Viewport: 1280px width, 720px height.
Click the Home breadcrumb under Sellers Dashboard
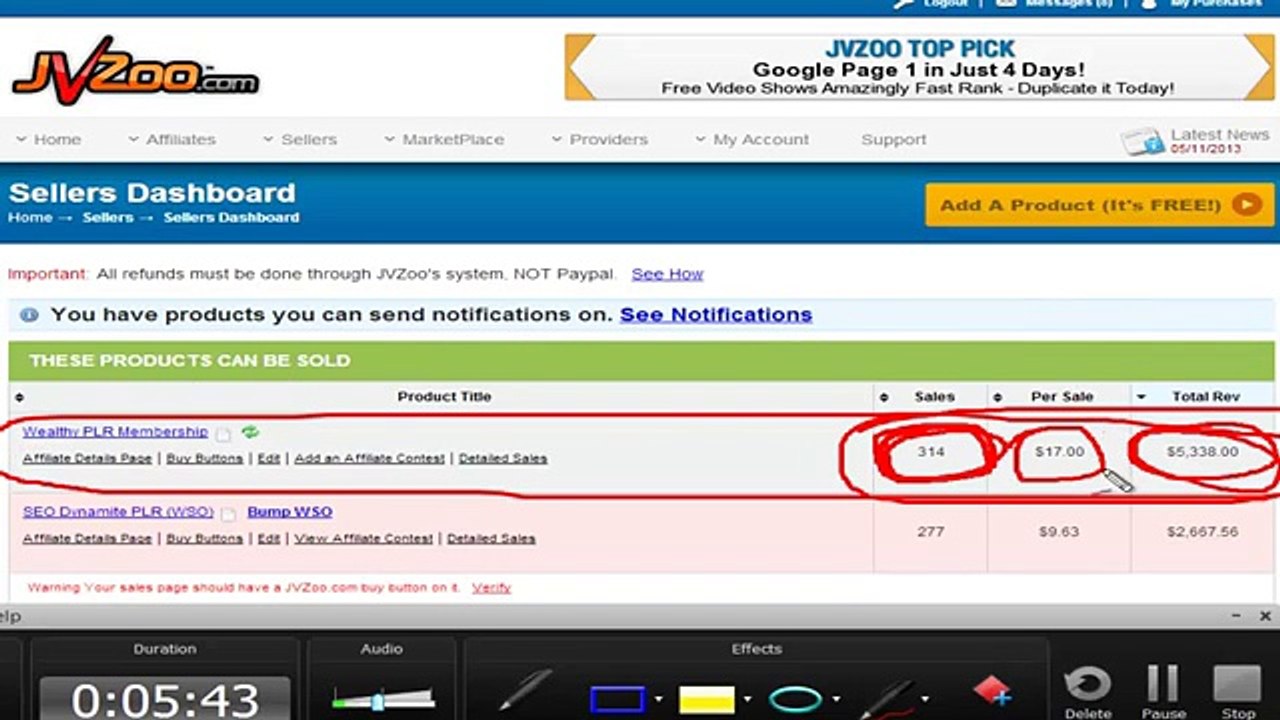click(x=29, y=217)
